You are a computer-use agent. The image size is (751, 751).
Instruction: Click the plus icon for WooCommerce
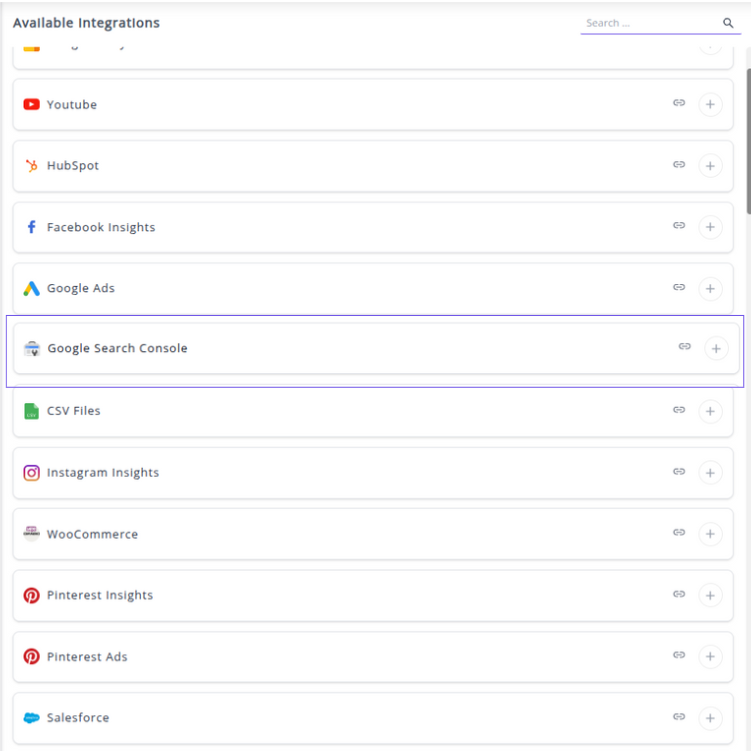(x=710, y=534)
